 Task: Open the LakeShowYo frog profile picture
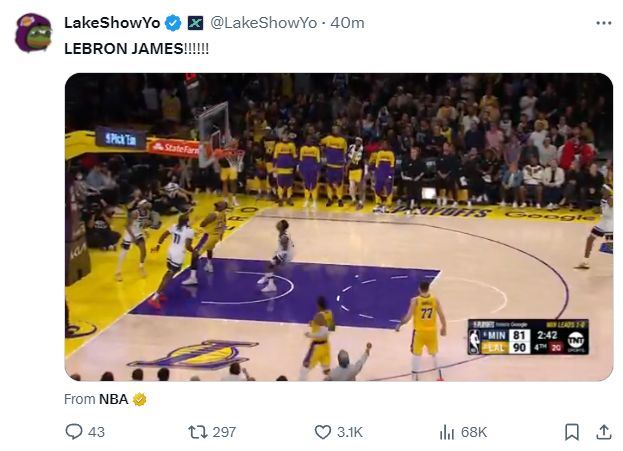pyautogui.click(x=33, y=32)
